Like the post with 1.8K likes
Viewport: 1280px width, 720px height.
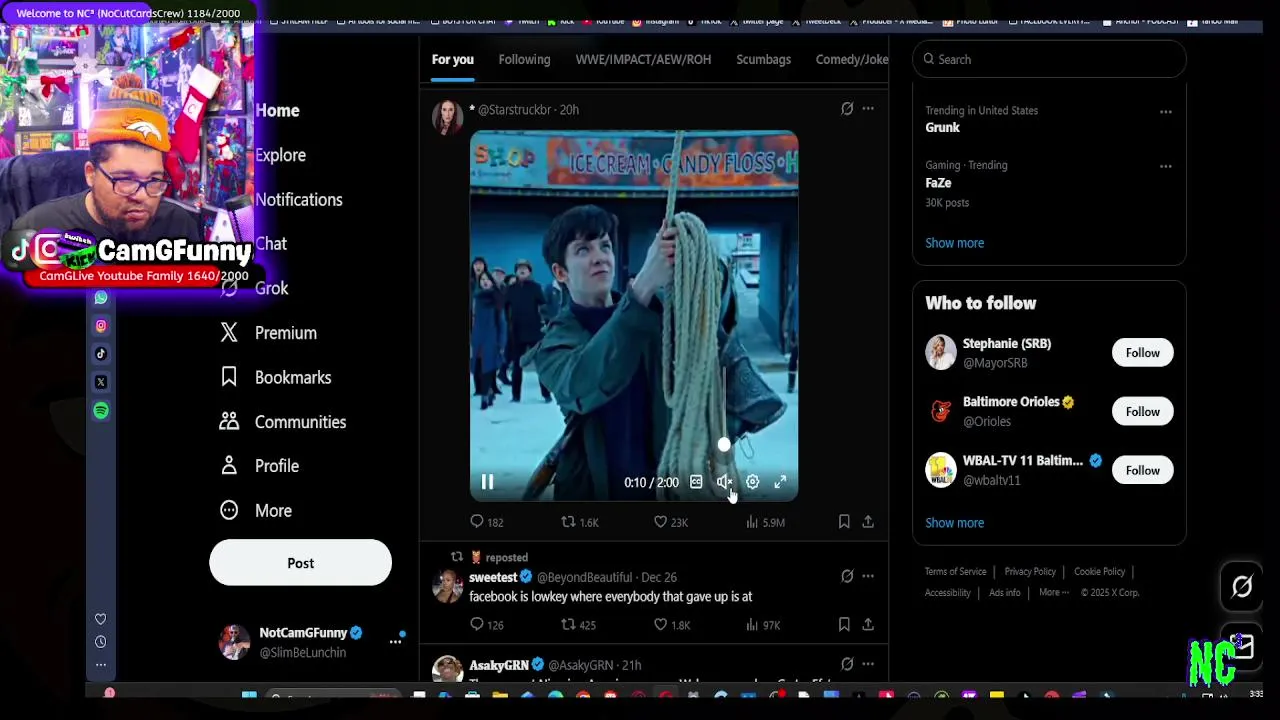tap(671, 625)
